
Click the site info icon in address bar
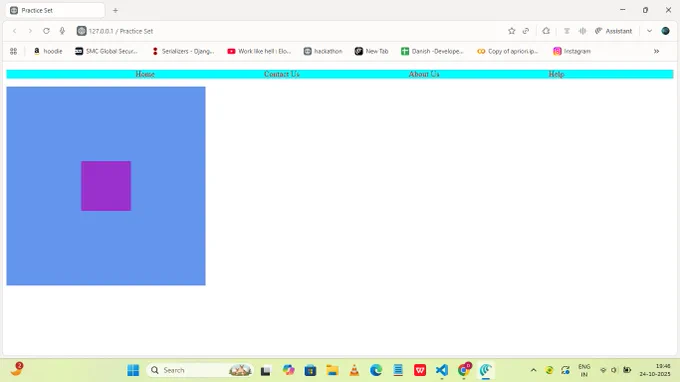[x=81, y=31]
